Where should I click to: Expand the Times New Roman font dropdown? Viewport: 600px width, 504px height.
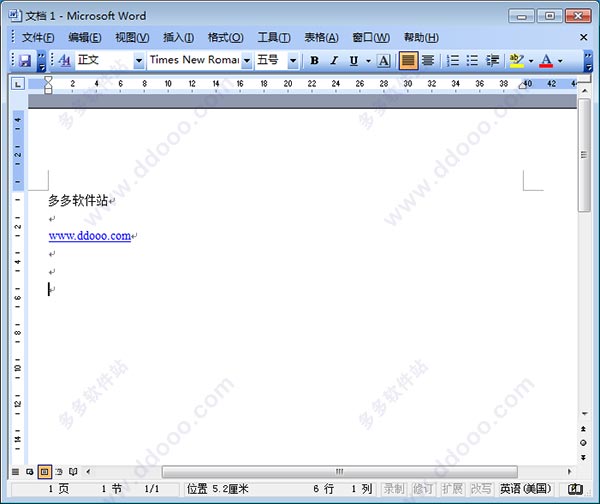(x=247, y=60)
